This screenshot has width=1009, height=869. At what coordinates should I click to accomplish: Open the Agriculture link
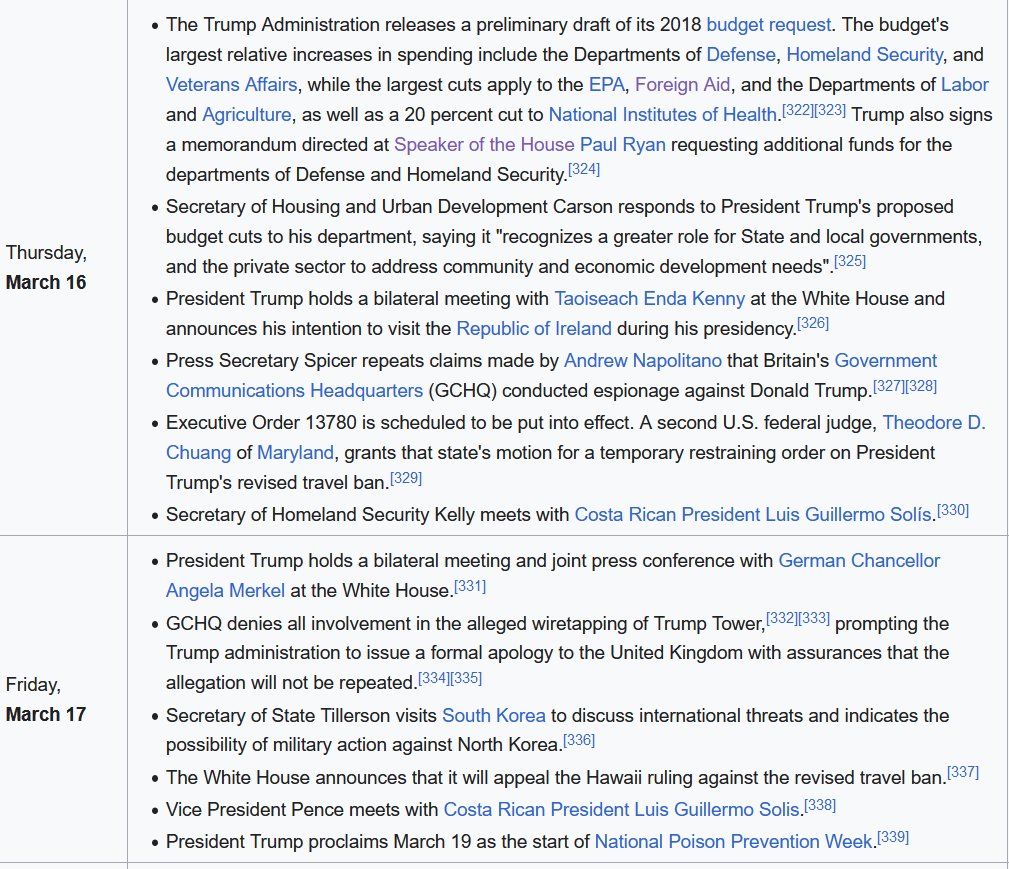246,115
